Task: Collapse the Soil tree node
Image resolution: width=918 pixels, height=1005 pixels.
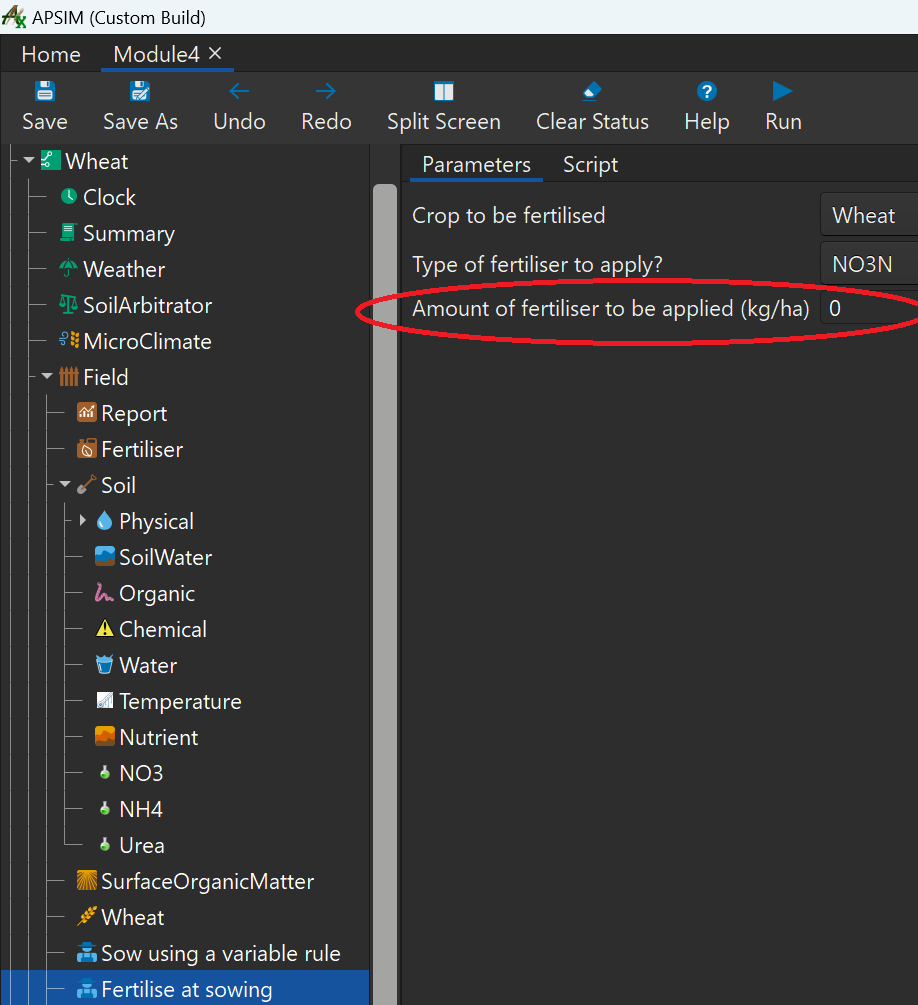Action: pos(65,484)
